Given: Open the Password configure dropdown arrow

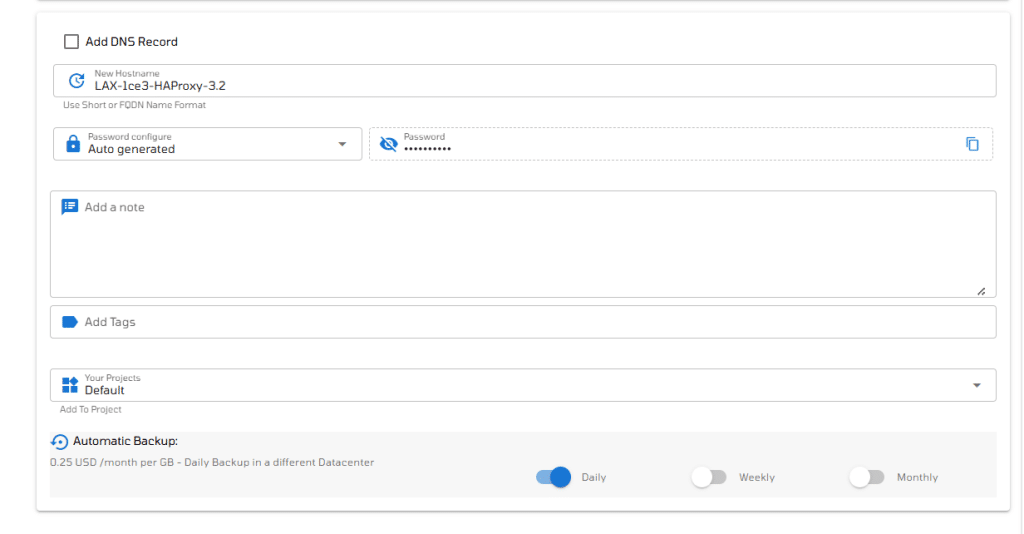Looking at the screenshot, I should 342,144.
